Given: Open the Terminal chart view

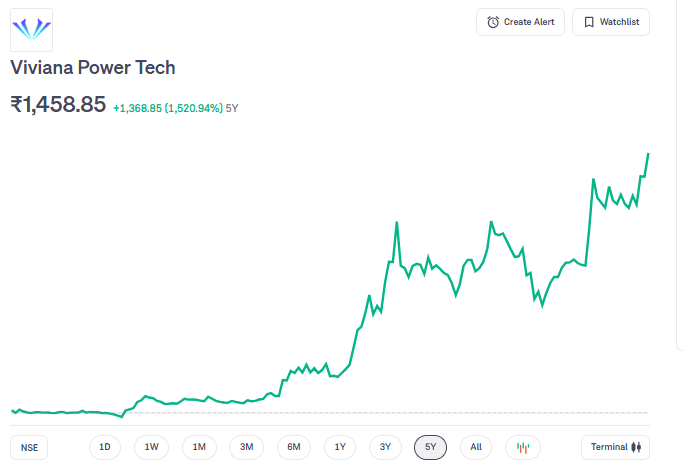Looking at the screenshot, I should click(615, 447).
